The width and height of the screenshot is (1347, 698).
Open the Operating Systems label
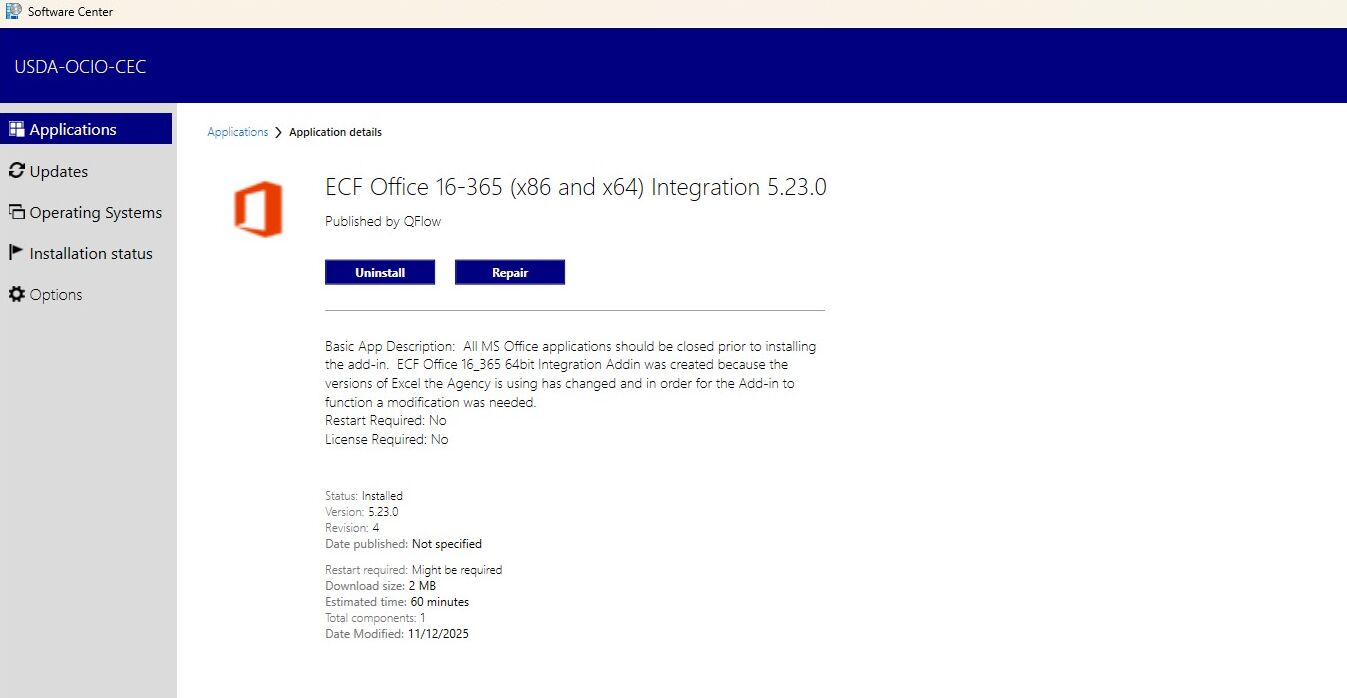tap(96, 213)
